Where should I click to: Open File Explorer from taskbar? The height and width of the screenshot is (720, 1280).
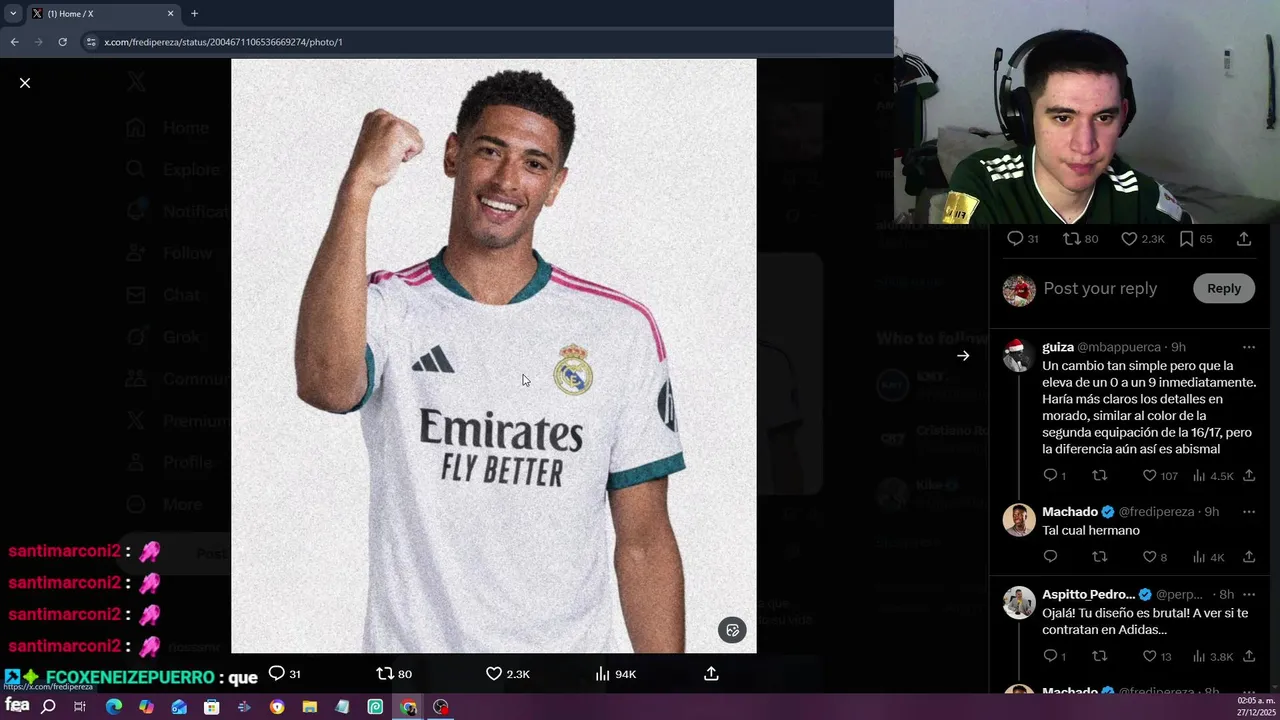[309, 707]
